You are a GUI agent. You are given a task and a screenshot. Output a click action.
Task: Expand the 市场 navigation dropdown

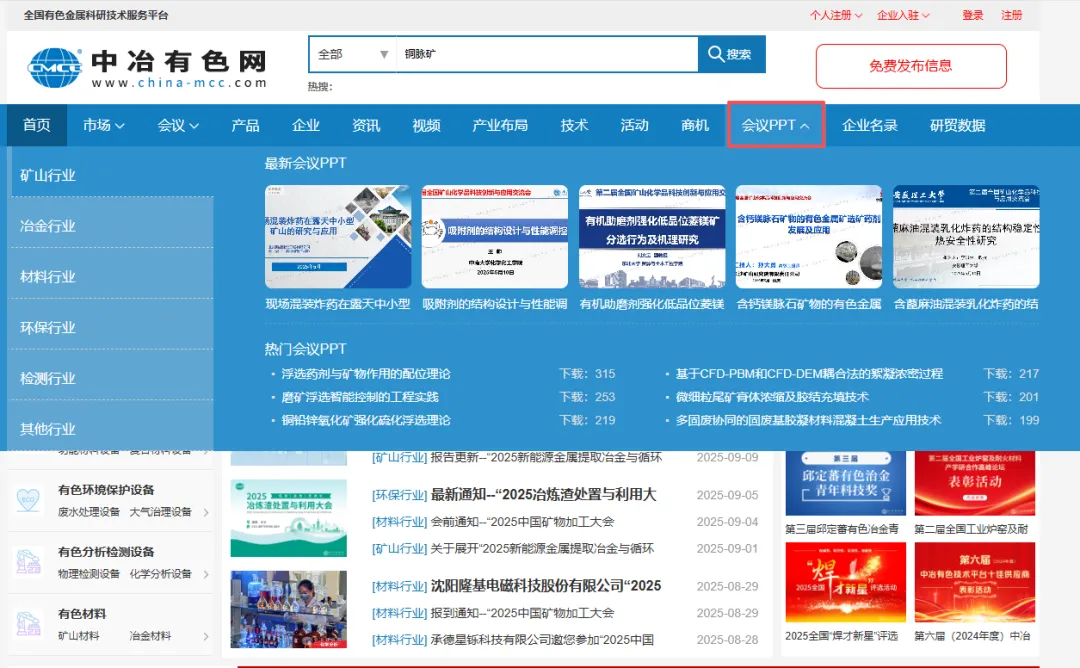[104, 125]
